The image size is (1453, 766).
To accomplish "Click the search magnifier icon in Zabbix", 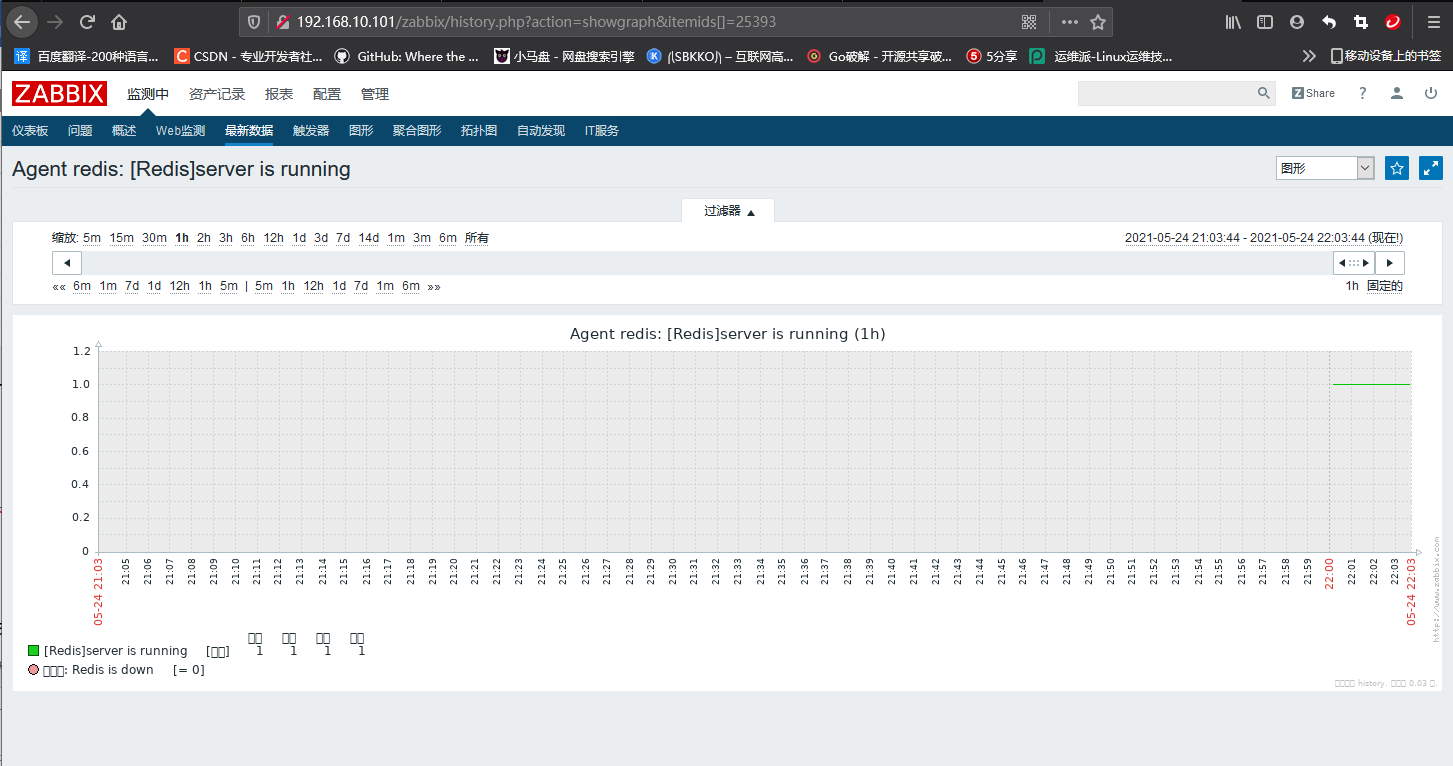I will point(1264,93).
